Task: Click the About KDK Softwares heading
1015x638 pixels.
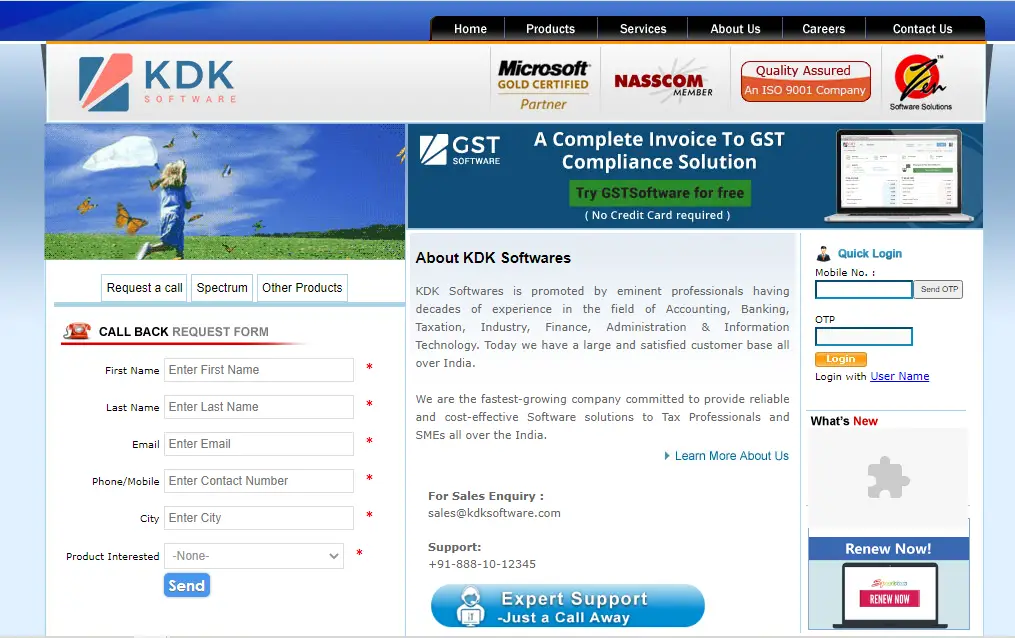Action: click(493, 258)
